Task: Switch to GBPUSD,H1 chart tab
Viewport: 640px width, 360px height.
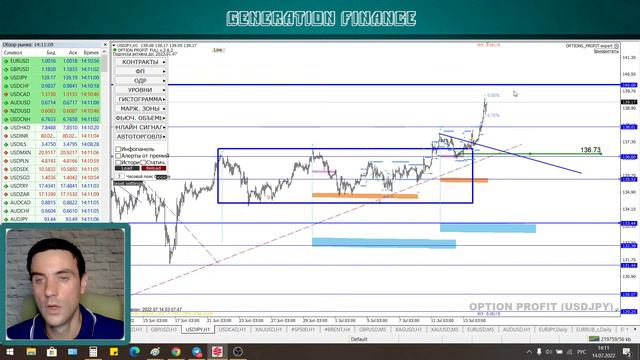Action: point(164,329)
